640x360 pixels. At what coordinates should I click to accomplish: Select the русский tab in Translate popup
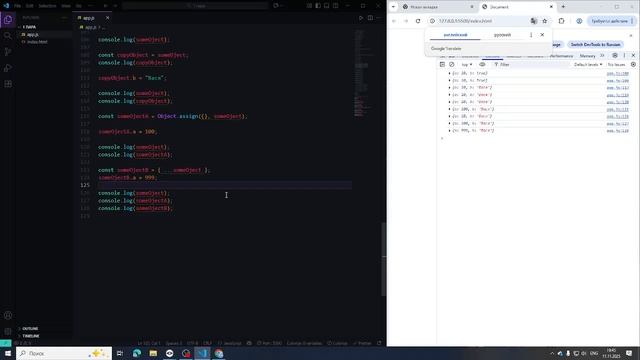(502, 35)
